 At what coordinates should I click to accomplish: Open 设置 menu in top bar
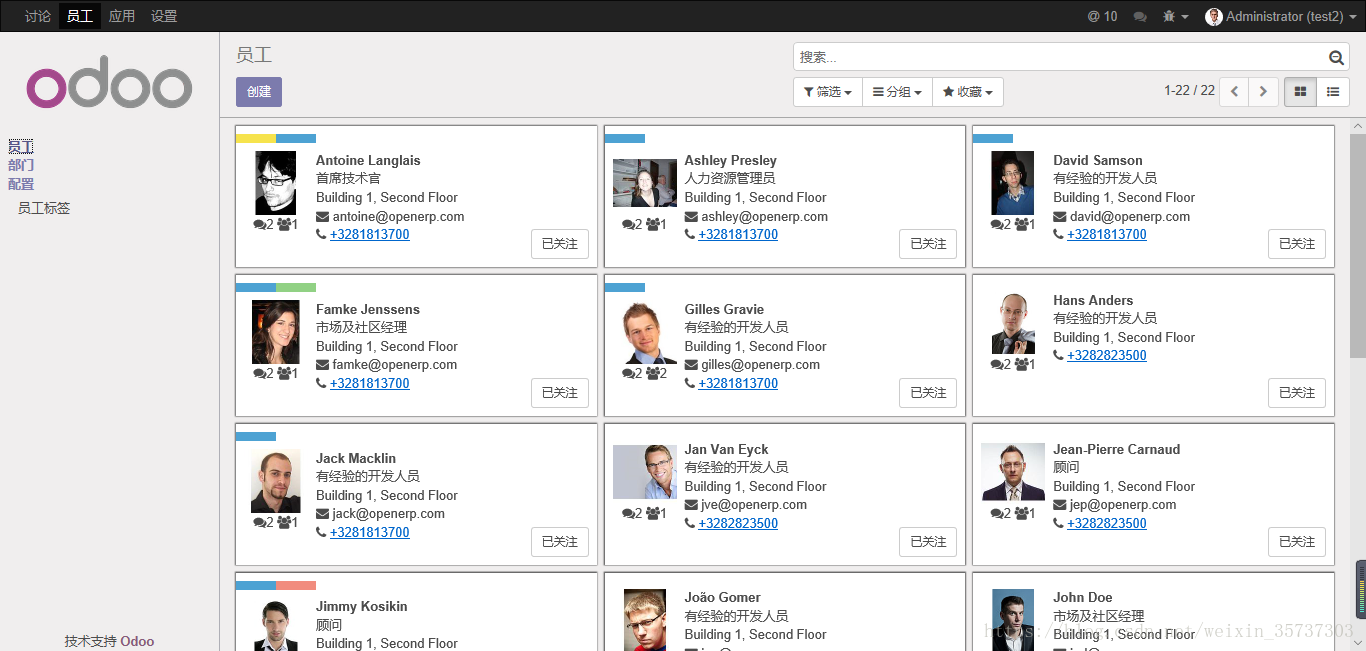(x=164, y=16)
